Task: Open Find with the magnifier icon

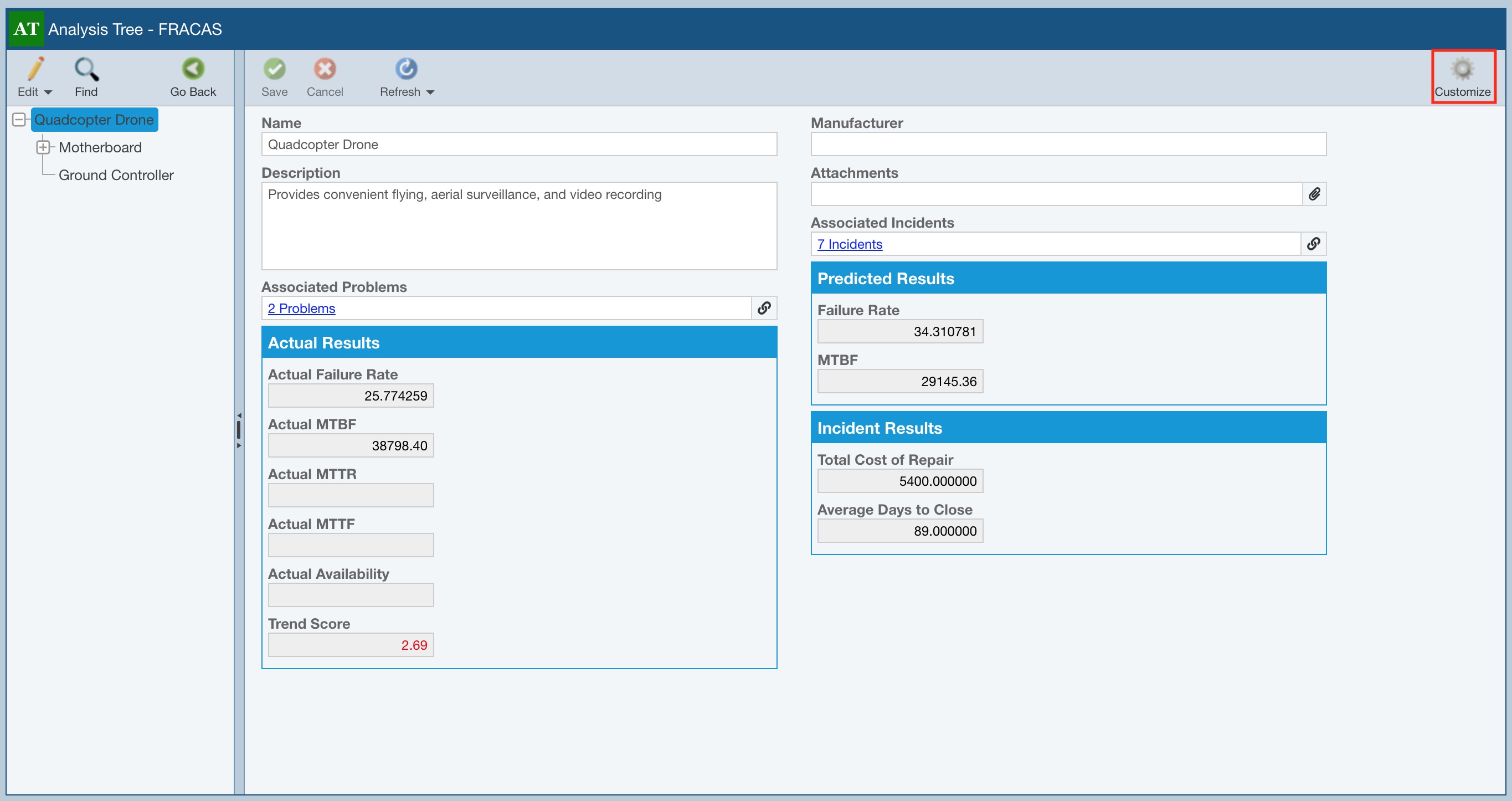Action: [86, 69]
